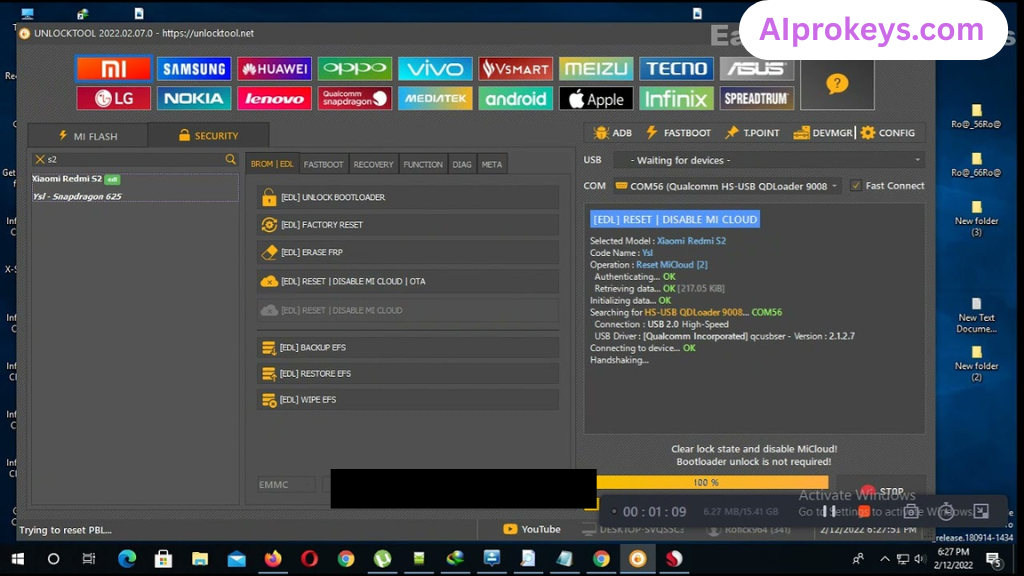This screenshot has width=1024, height=576.
Task: Select the Infinix brand icon
Action: tap(676, 99)
